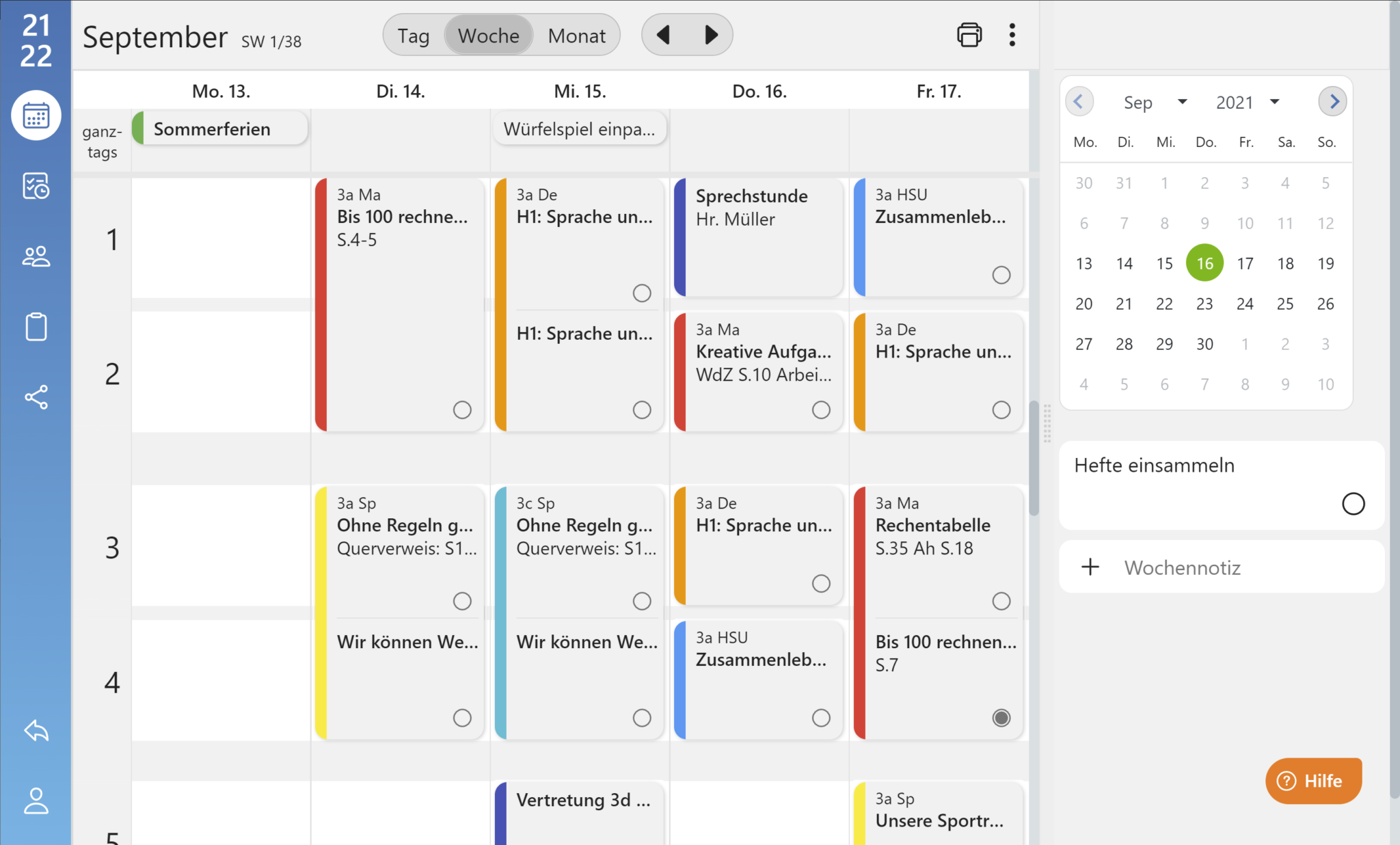Go to next month in mini calendar
This screenshot has width=1400, height=845.
pos(1333,102)
